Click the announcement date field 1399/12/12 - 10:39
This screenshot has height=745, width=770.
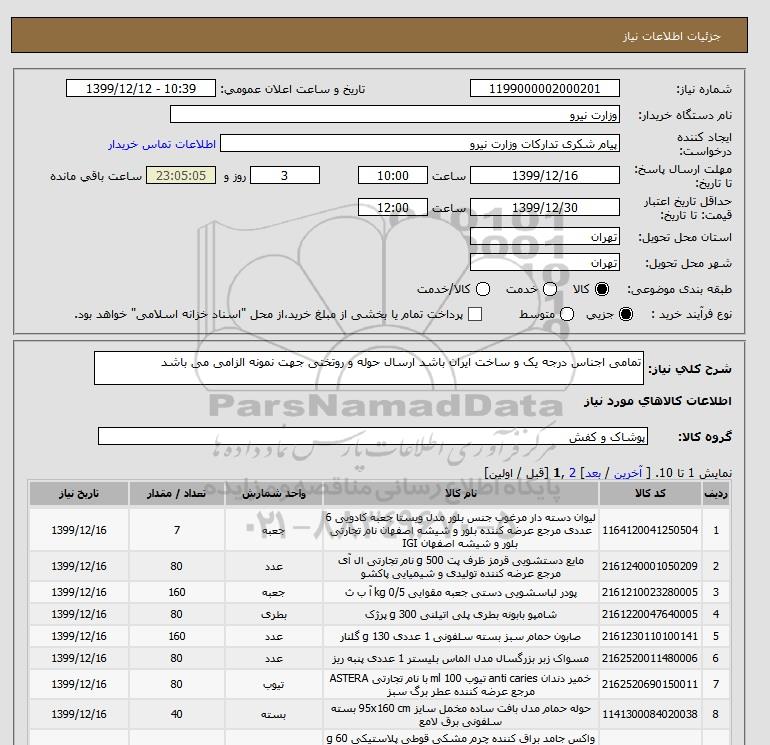pos(141,89)
